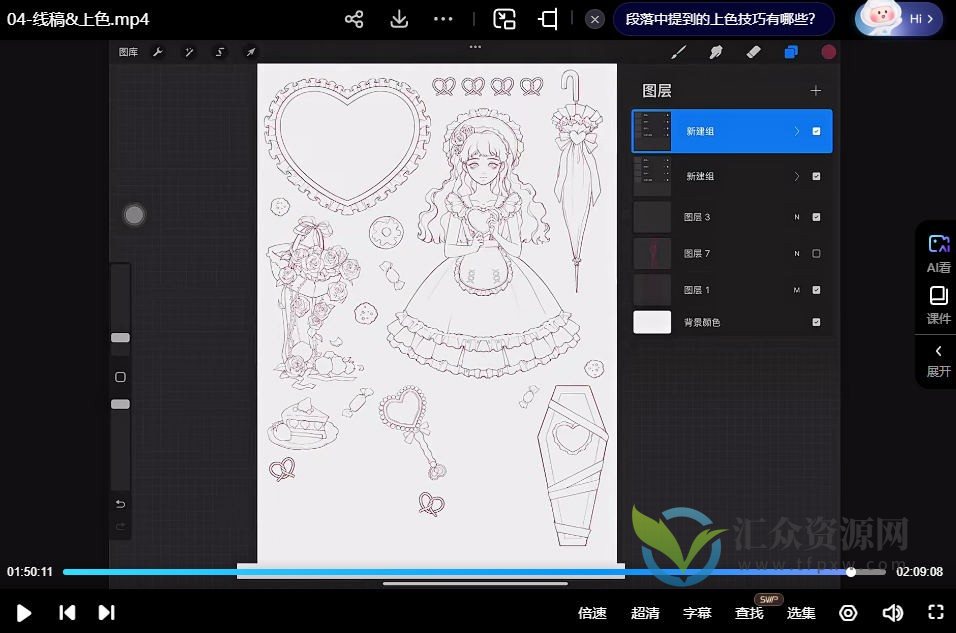
Task: Open the Procreate layers panel icon
Action: point(791,52)
